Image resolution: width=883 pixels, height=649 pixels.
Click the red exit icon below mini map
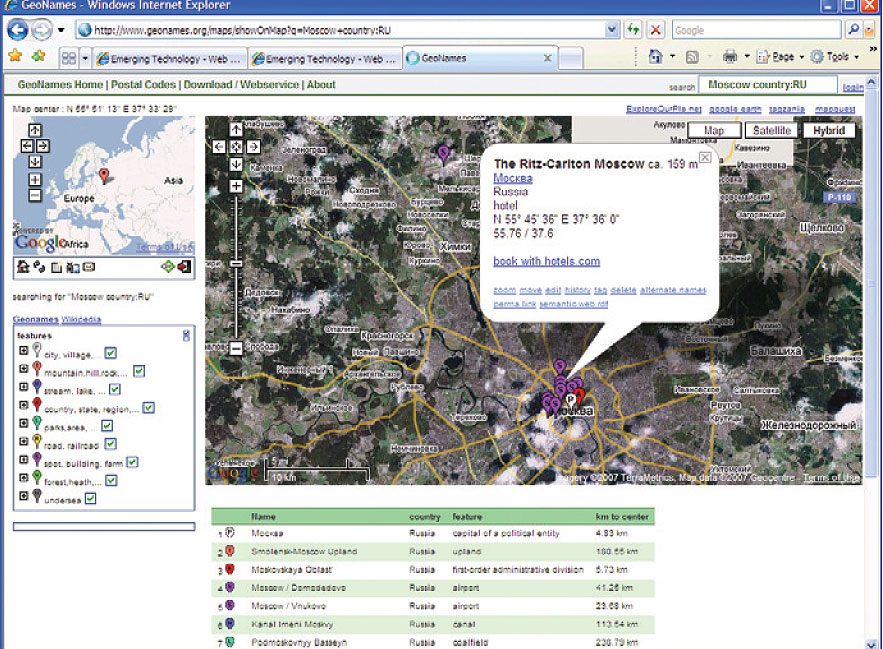[x=184, y=266]
